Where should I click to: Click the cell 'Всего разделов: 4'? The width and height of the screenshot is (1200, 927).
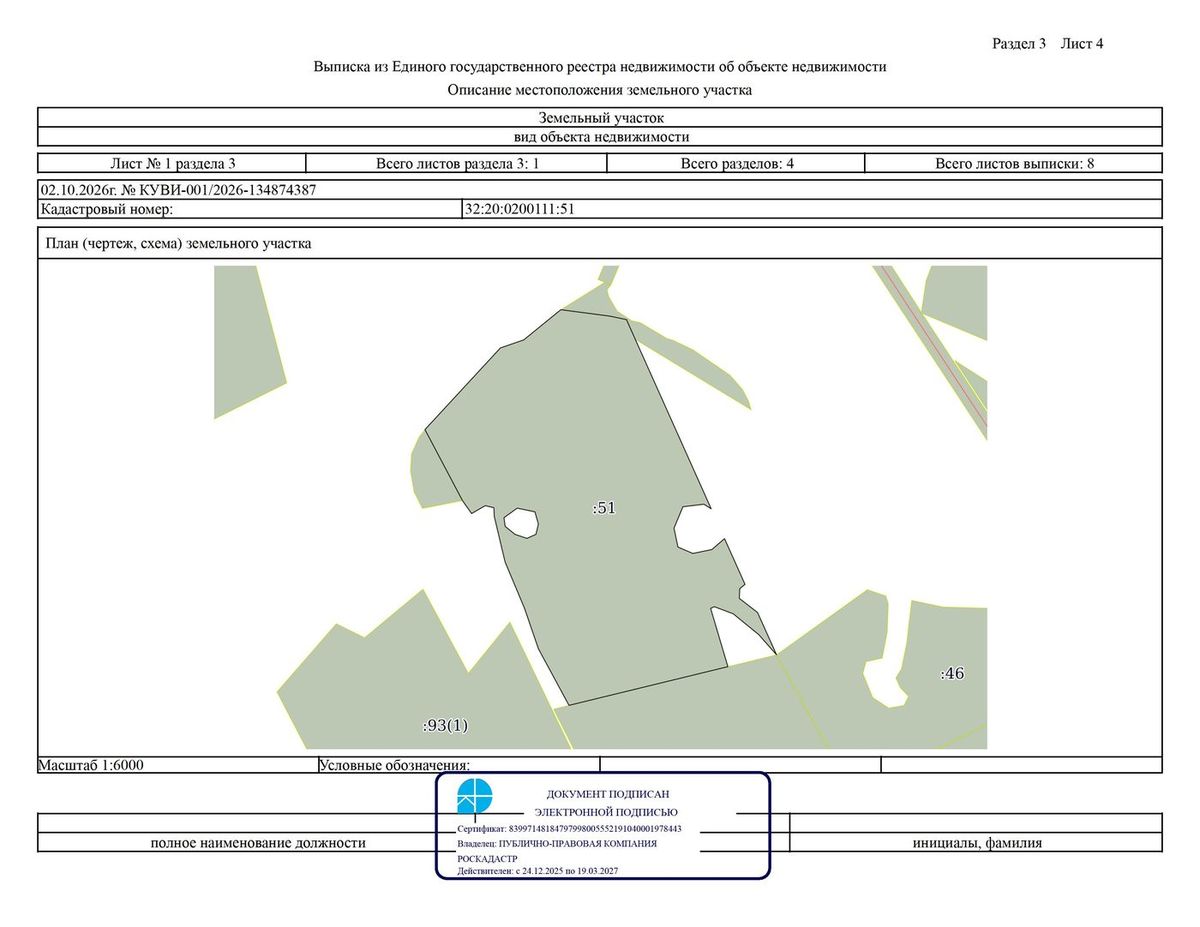[737, 163]
